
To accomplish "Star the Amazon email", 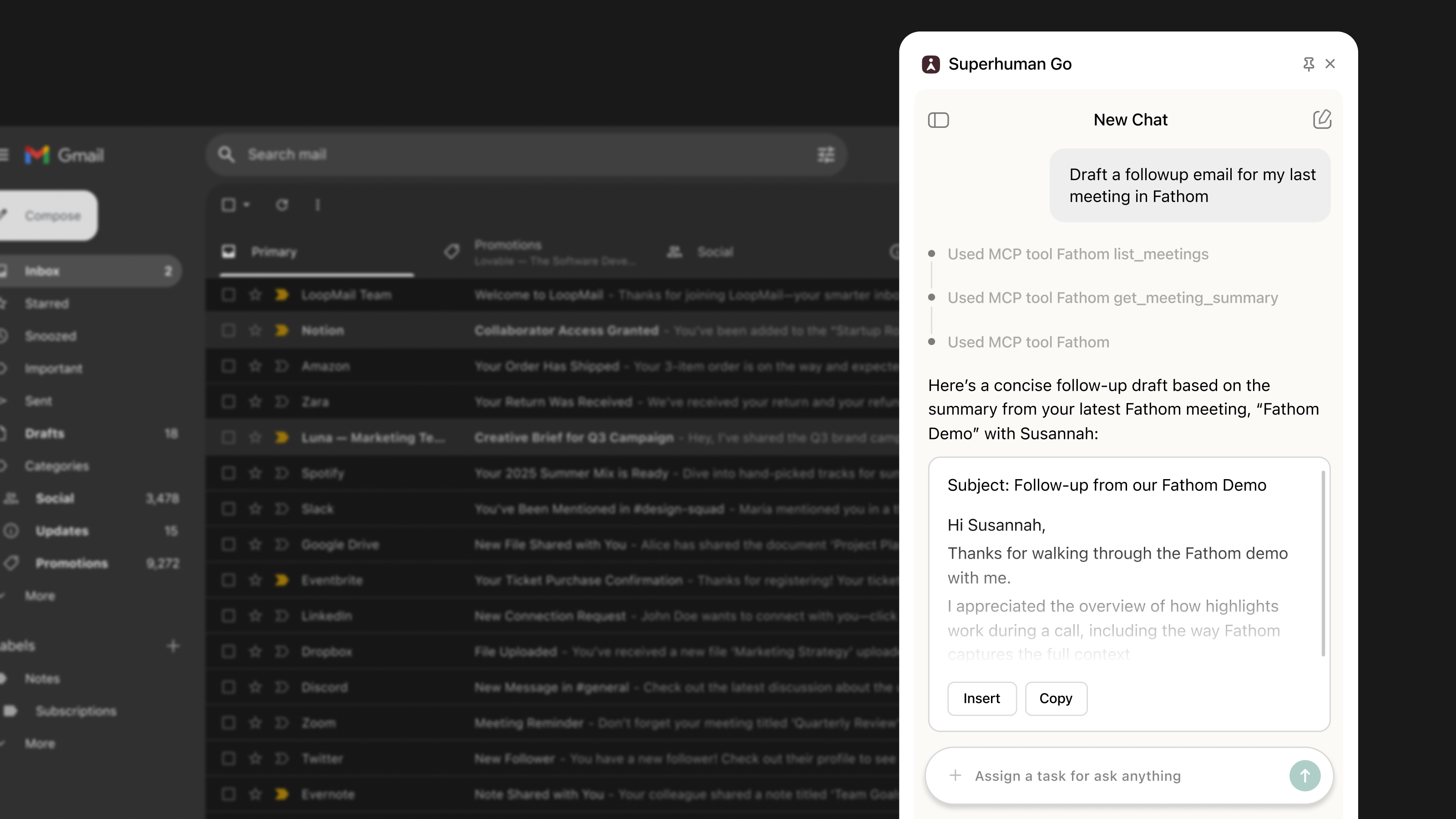I will point(255,366).
